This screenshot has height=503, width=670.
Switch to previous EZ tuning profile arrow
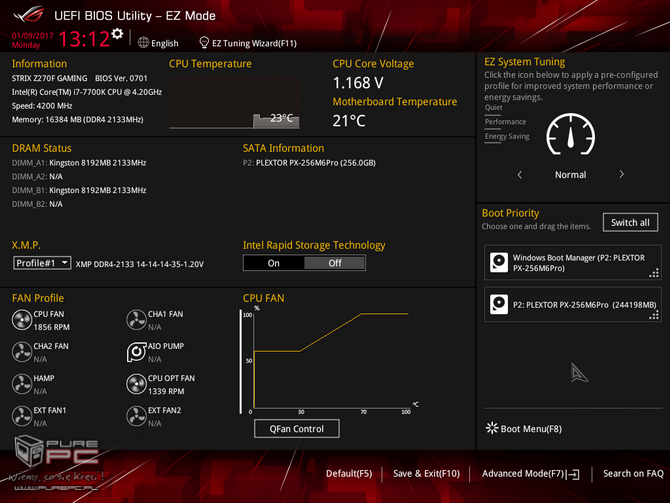[x=520, y=174]
